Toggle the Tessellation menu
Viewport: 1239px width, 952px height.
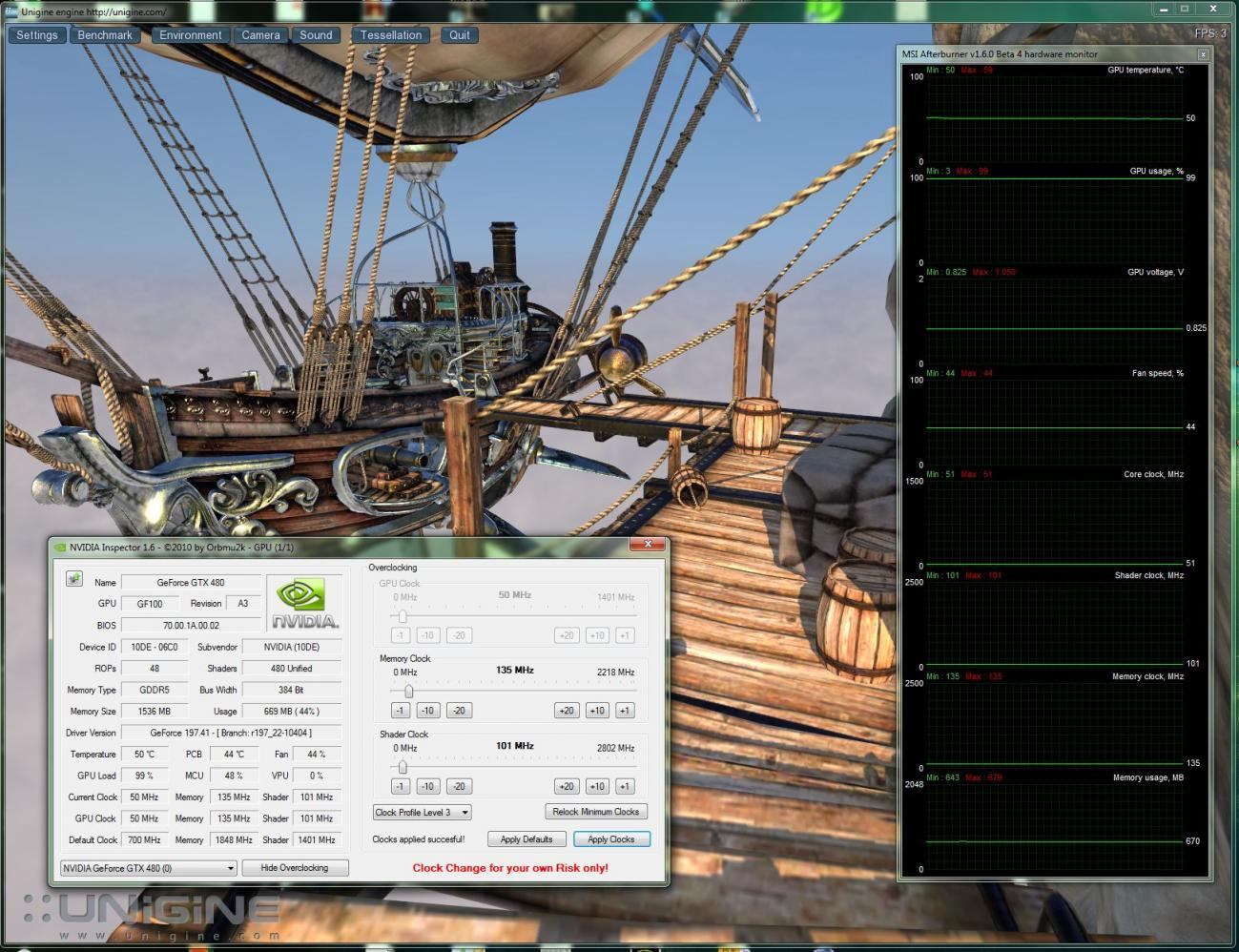pyautogui.click(x=391, y=35)
